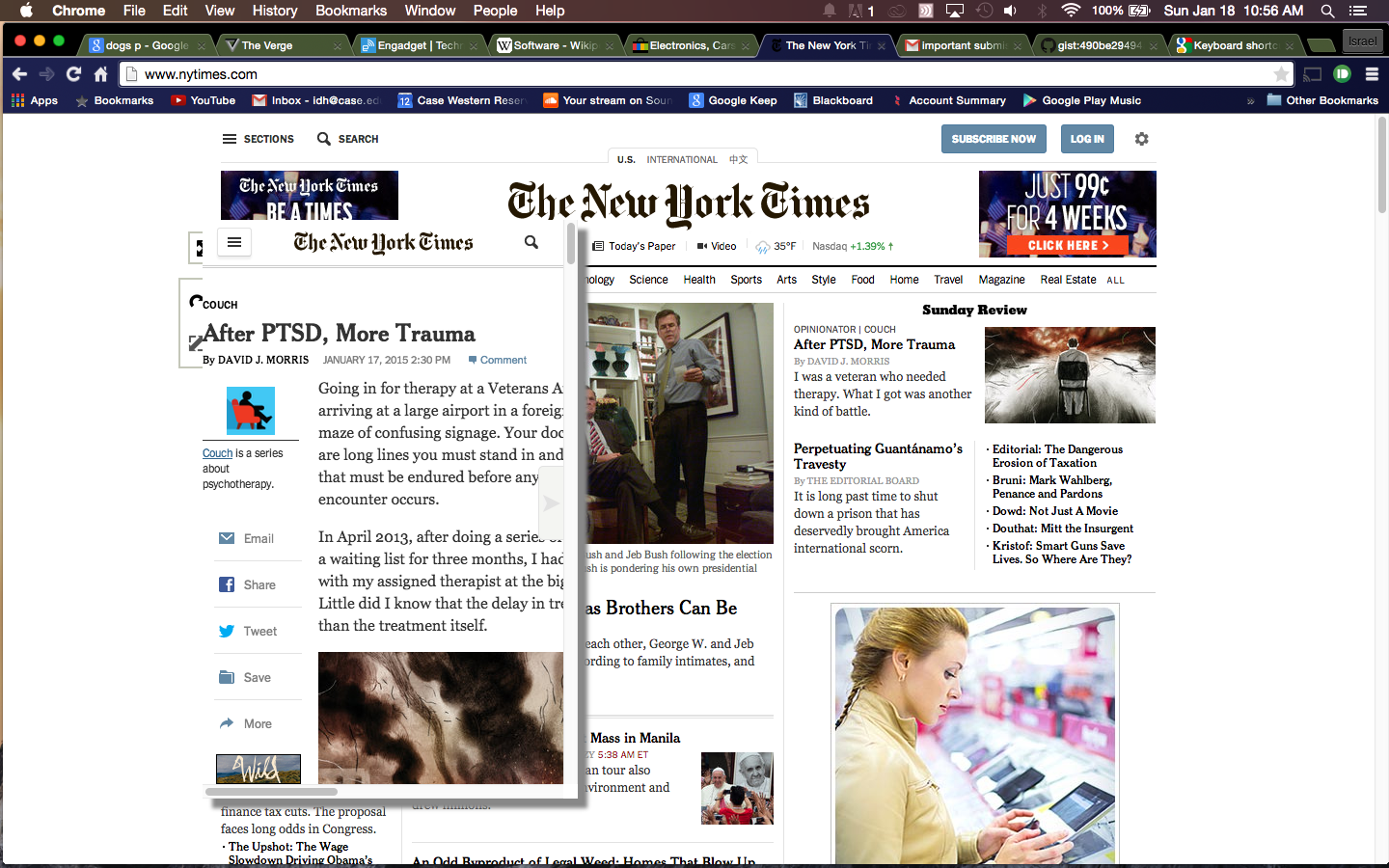This screenshot has height=868, width=1389.
Task: Click the Wild movie thumbnail in sidebar
Action: (259, 769)
